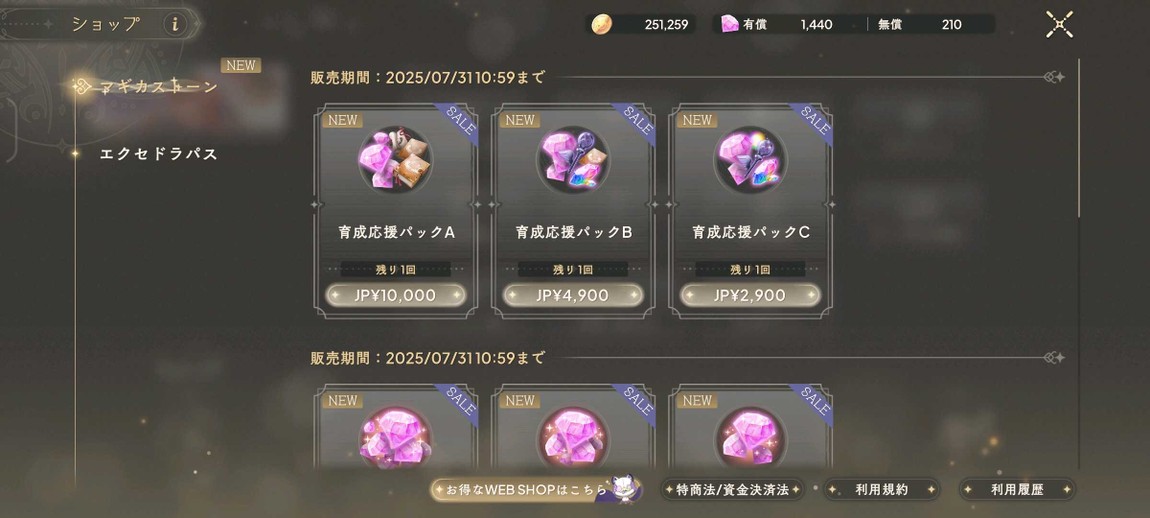Tap the gold coin currency icon

(x=601, y=24)
